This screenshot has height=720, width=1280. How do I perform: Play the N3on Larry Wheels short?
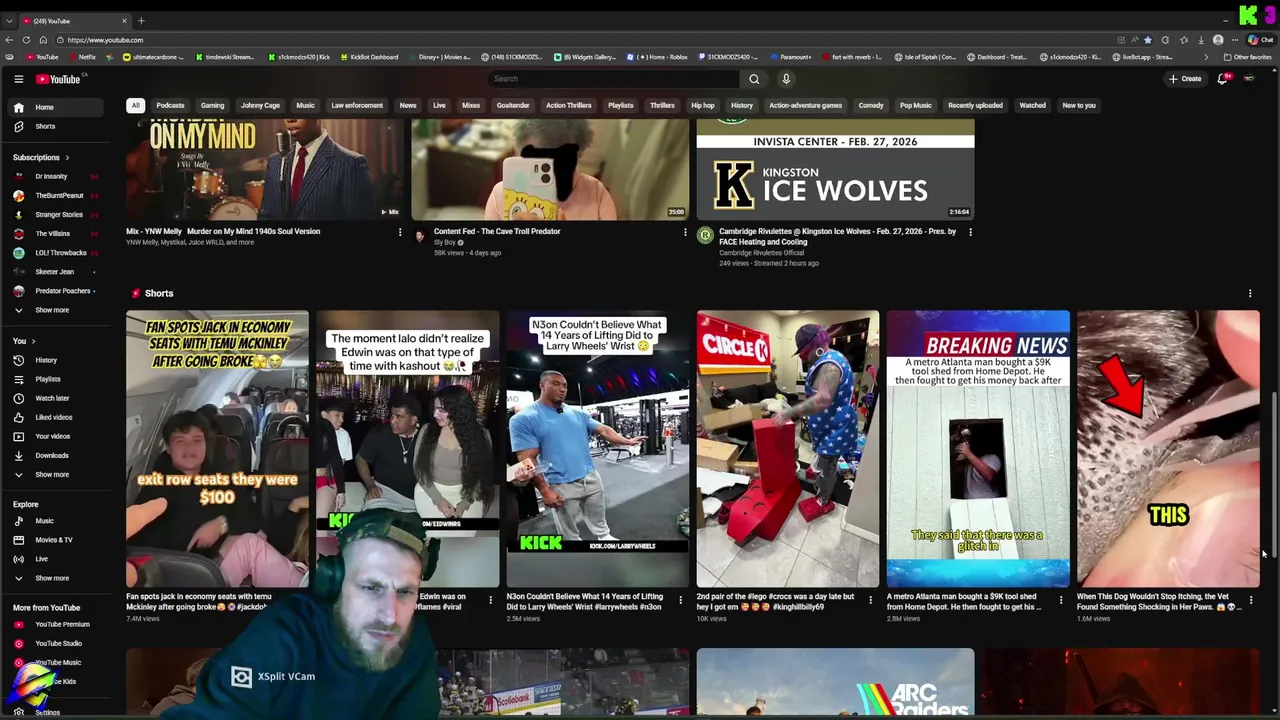598,448
